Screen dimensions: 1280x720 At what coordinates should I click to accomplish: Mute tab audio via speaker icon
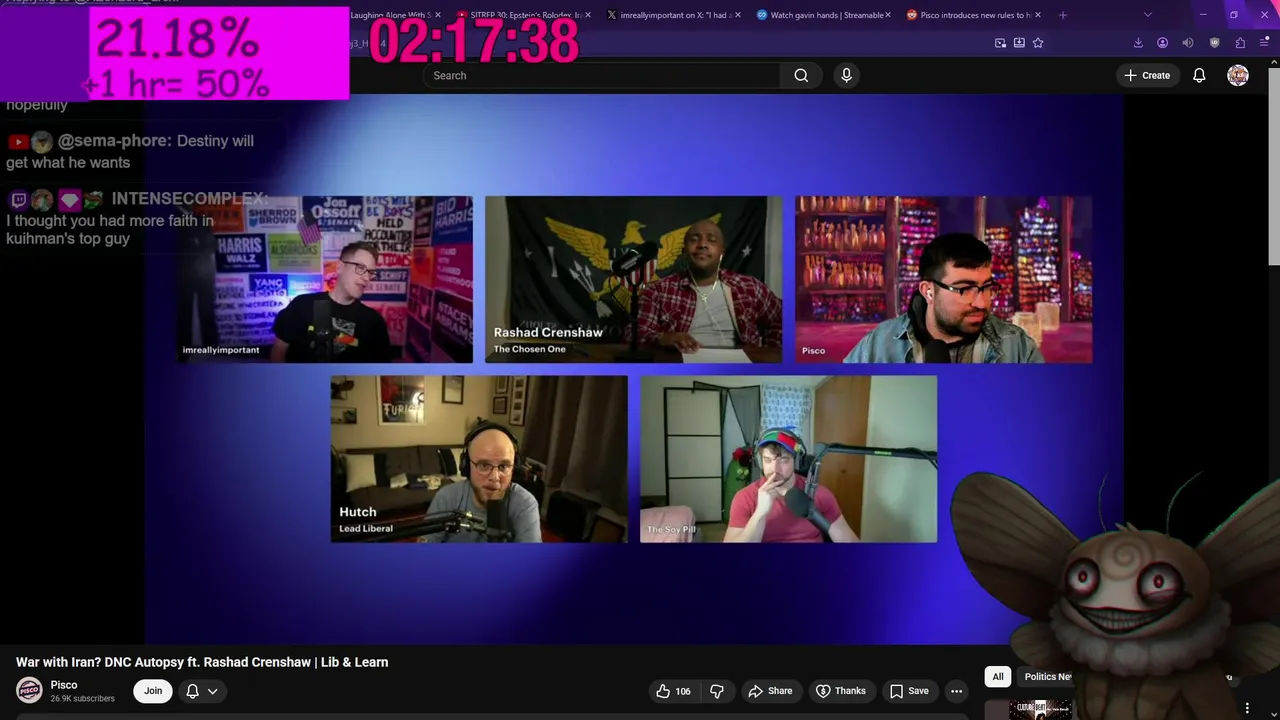(x=1188, y=43)
